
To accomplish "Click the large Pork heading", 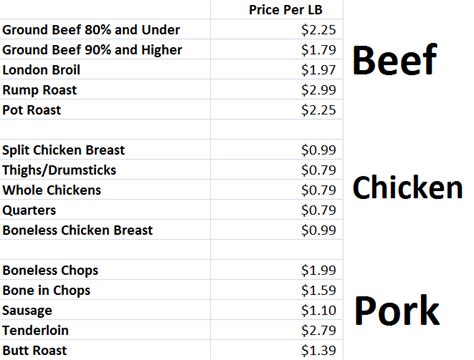I will 397,310.
